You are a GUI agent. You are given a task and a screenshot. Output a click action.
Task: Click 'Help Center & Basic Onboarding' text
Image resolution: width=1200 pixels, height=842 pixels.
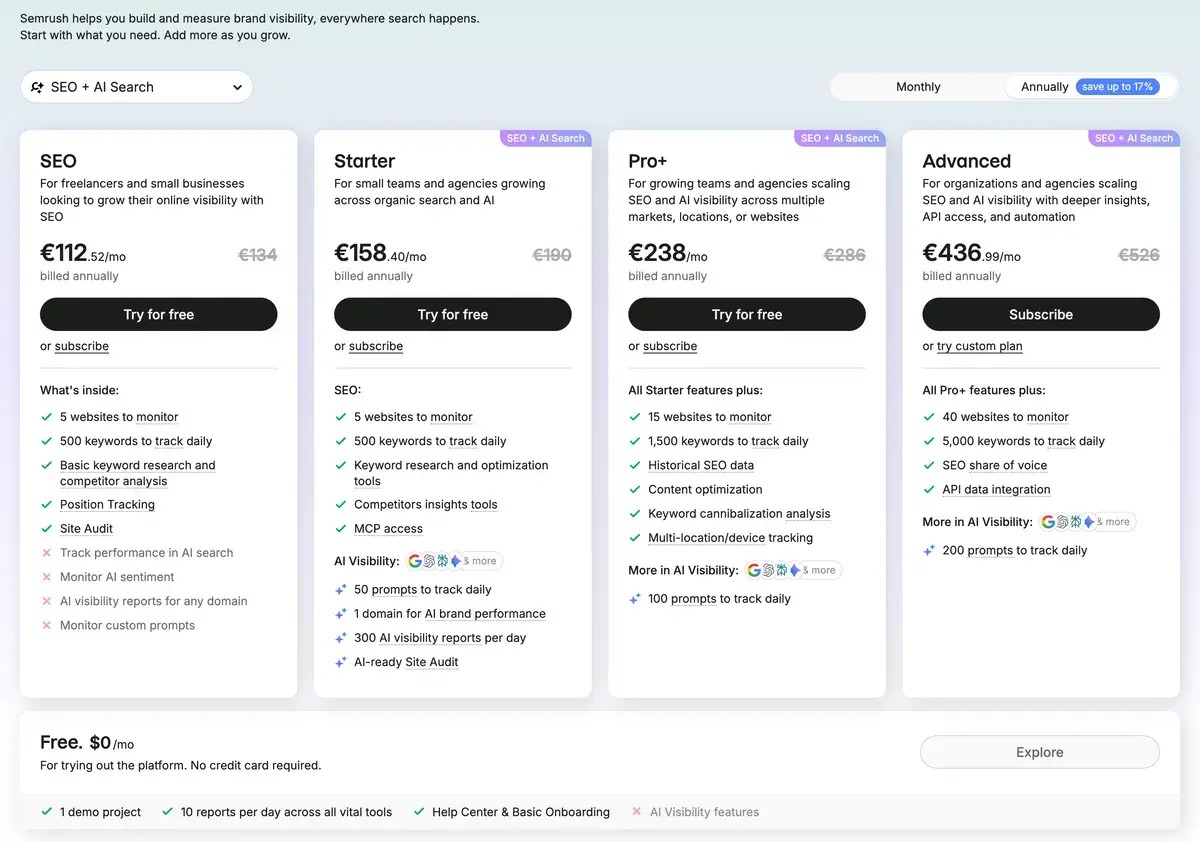tap(521, 812)
